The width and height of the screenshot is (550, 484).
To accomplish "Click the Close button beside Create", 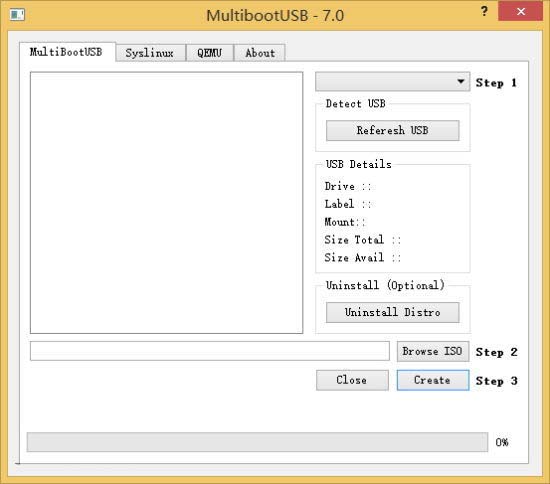I will (x=352, y=380).
